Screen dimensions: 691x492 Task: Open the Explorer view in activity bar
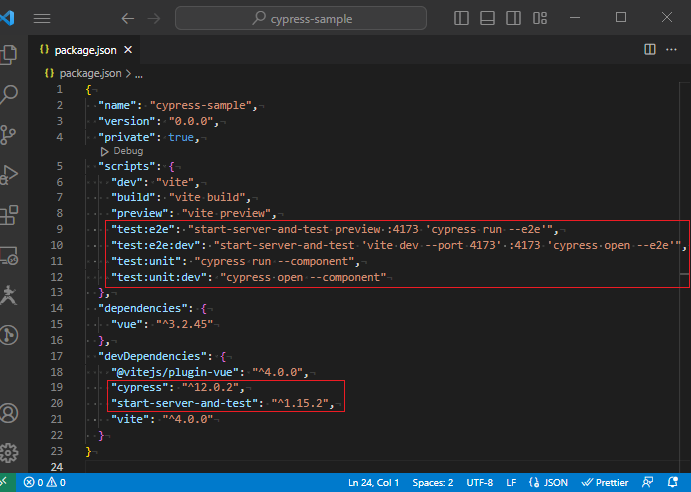click(9, 55)
